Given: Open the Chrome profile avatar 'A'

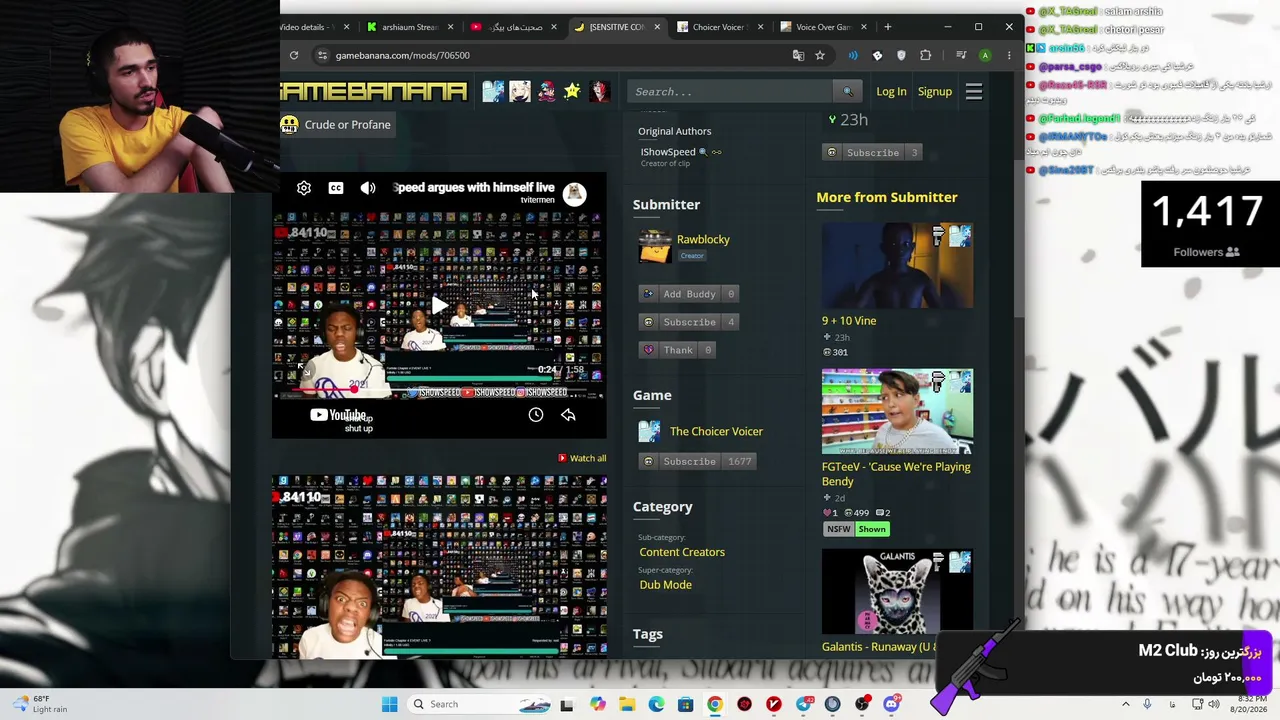Looking at the screenshot, I should tap(985, 55).
